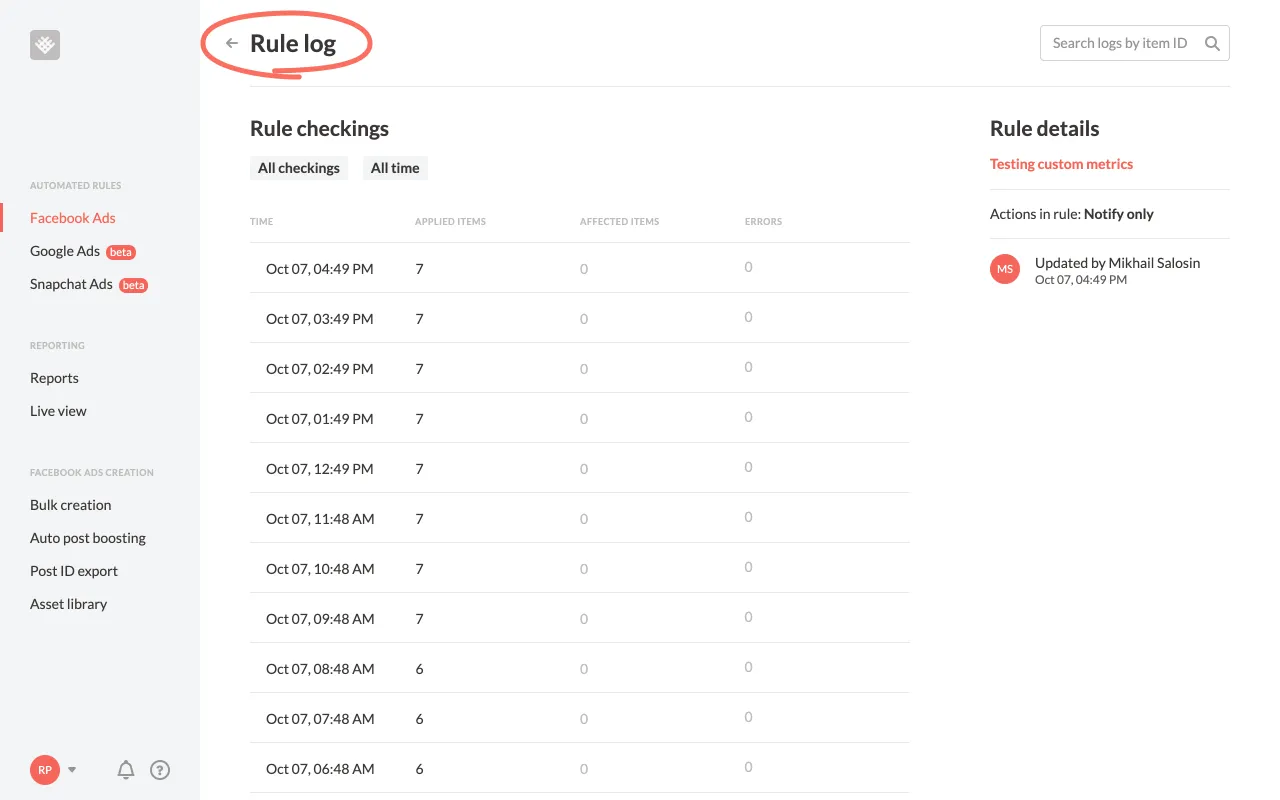Open the Testing custom metrics rule link
The width and height of the screenshot is (1280, 800).
tap(1061, 164)
